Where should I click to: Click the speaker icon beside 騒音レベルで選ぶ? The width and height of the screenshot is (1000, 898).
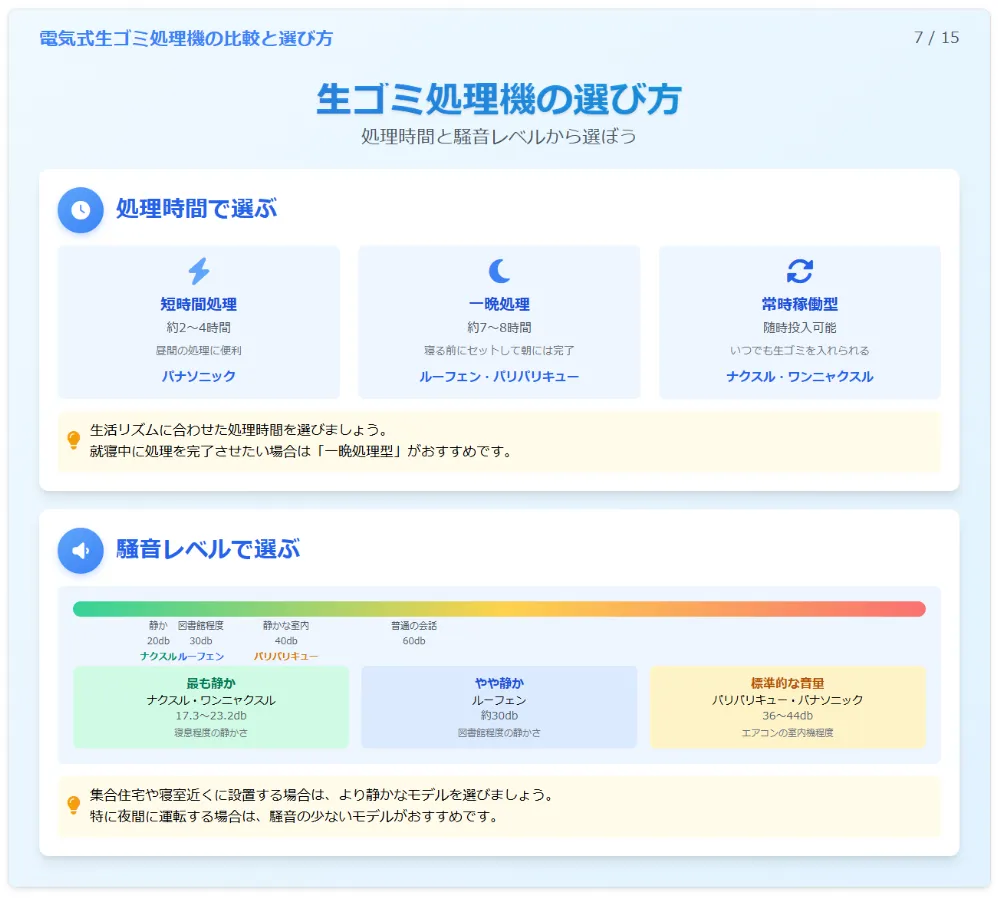click(x=80, y=550)
